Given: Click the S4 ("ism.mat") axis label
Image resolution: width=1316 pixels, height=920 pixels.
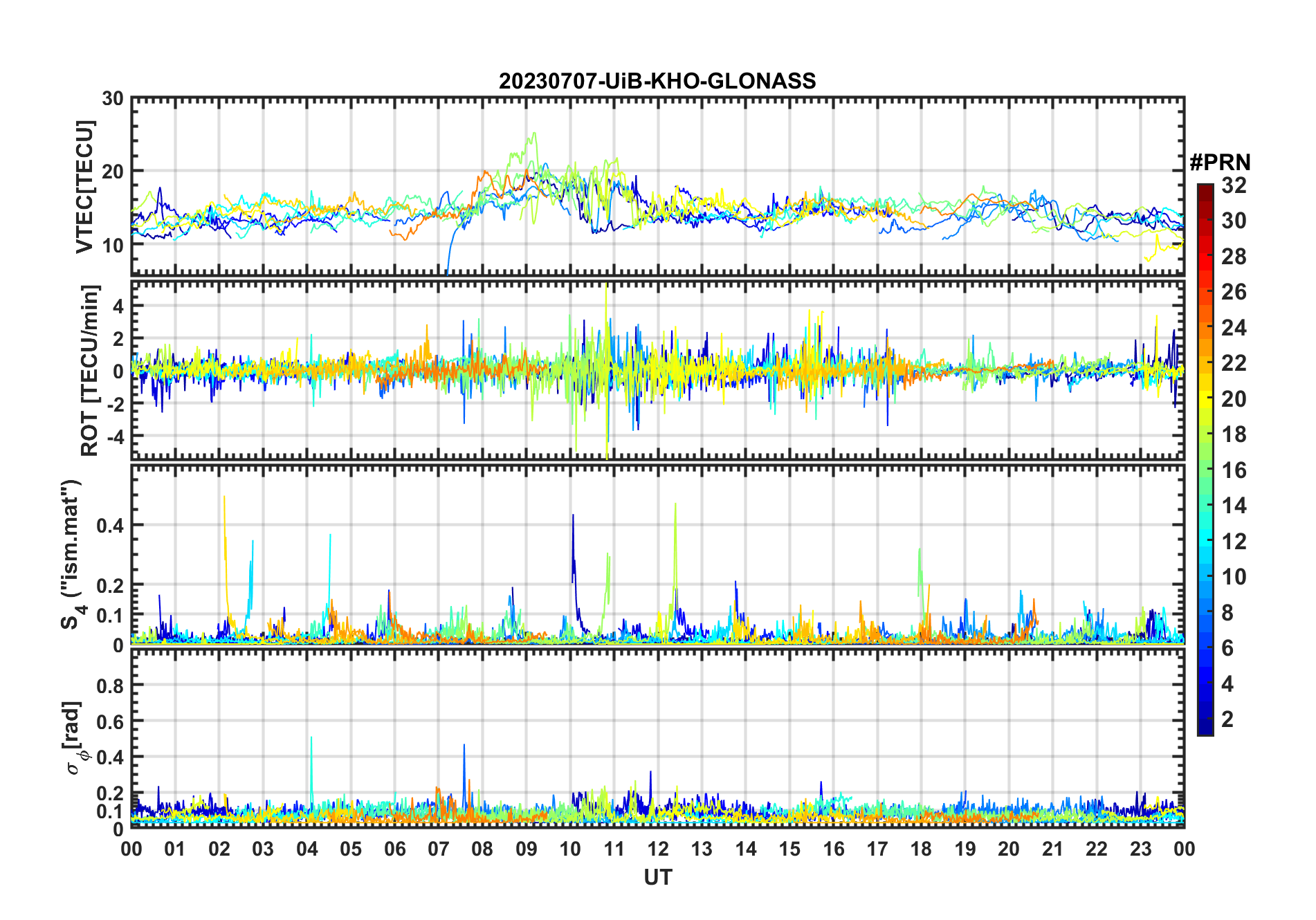Looking at the screenshot, I should point(72,554).
